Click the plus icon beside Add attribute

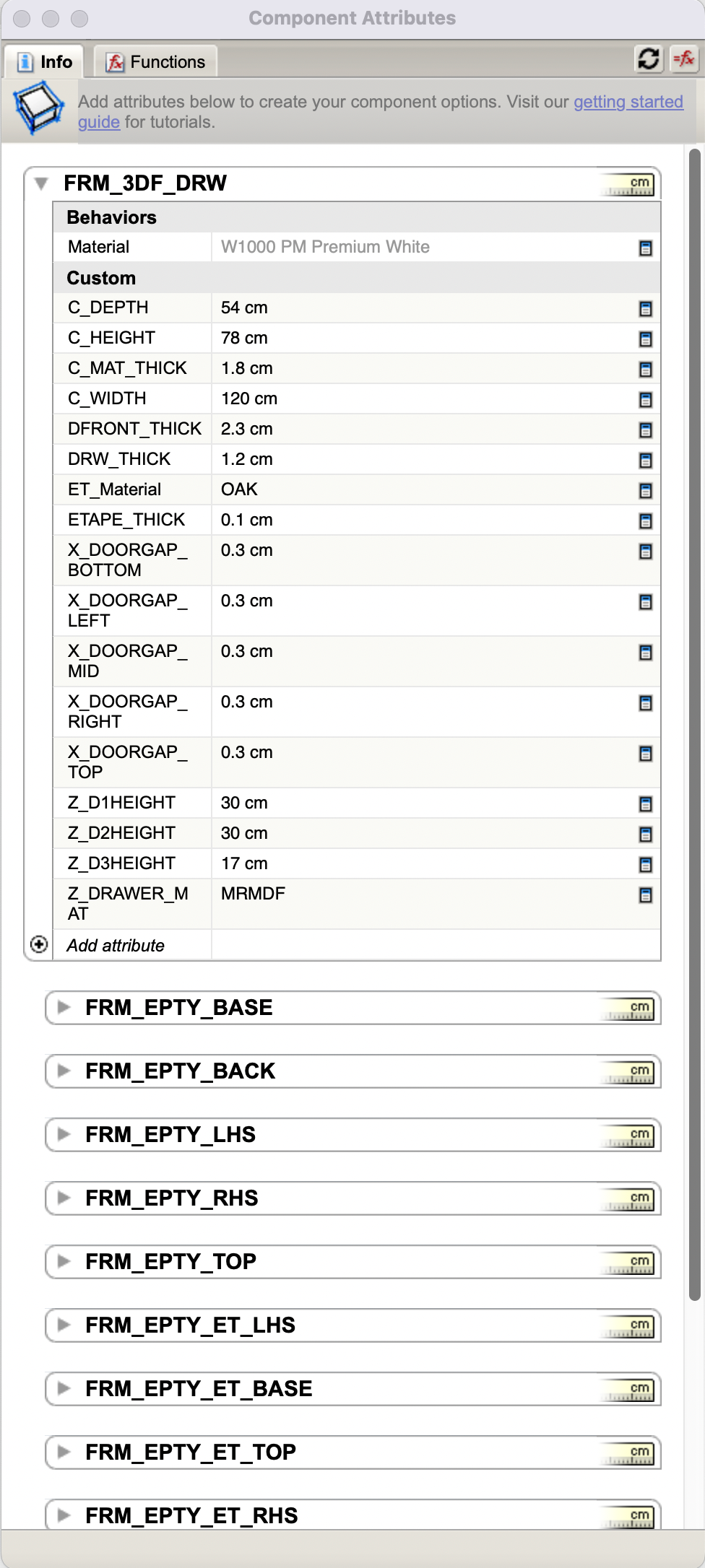coord(39,944)
